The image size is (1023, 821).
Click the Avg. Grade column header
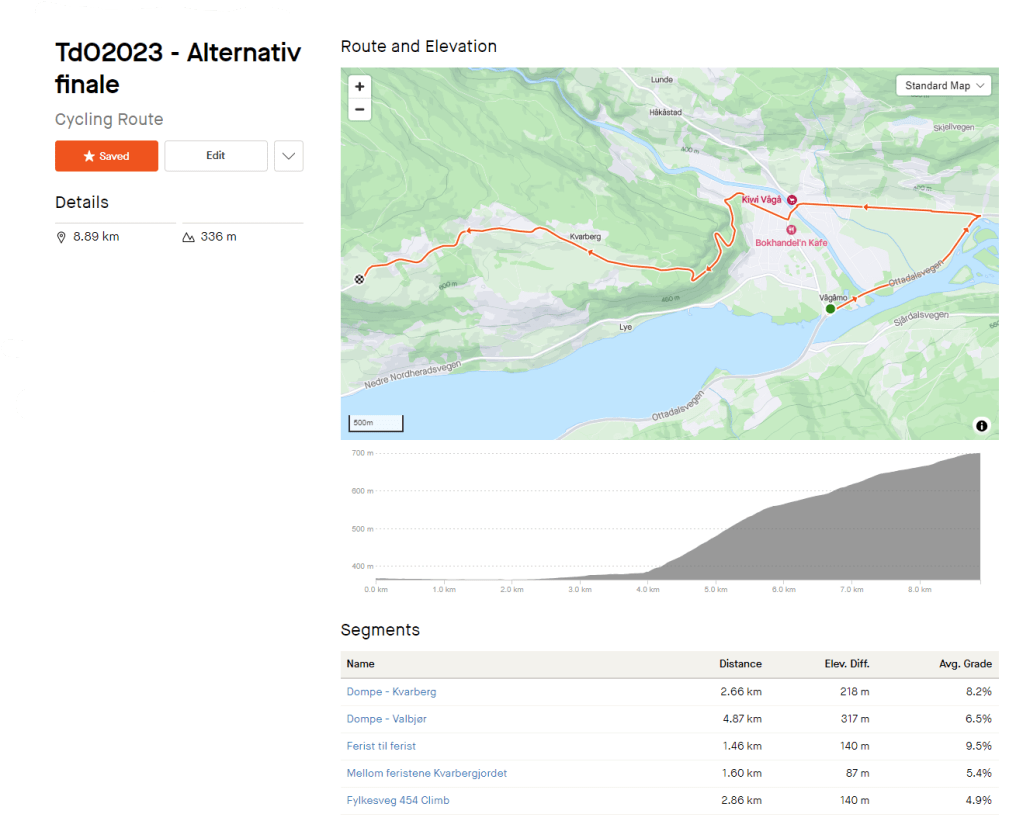click(x=963, y=664)
